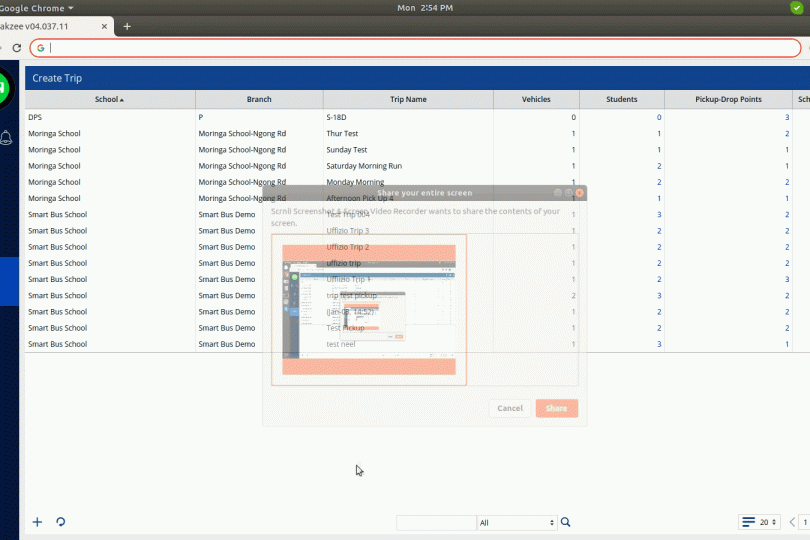Click the green logo icon in sidebar
810x540 pixels.
pyautogui.click(x=5, y=90)
